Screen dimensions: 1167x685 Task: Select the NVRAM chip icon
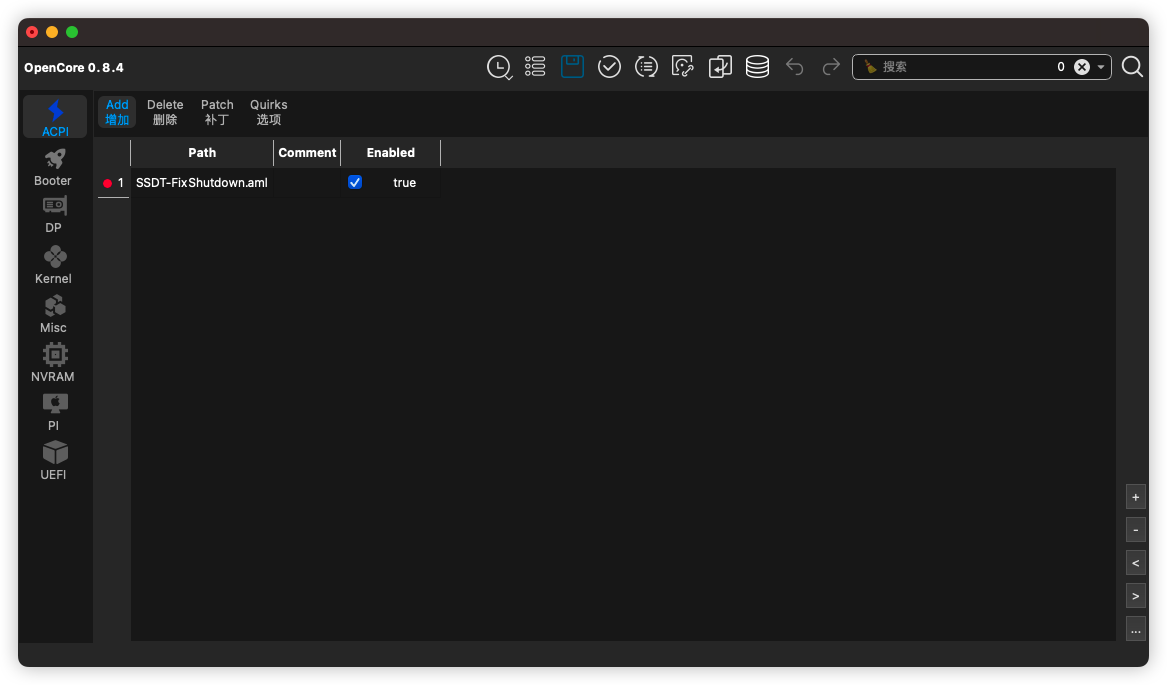54,363
